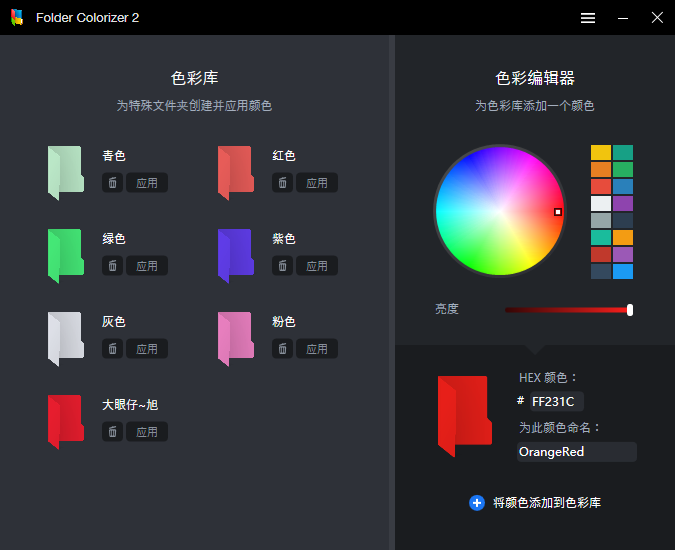Apply the 大眼仔~旭 color
Screen dimensions: 675x550
(147, 432)
